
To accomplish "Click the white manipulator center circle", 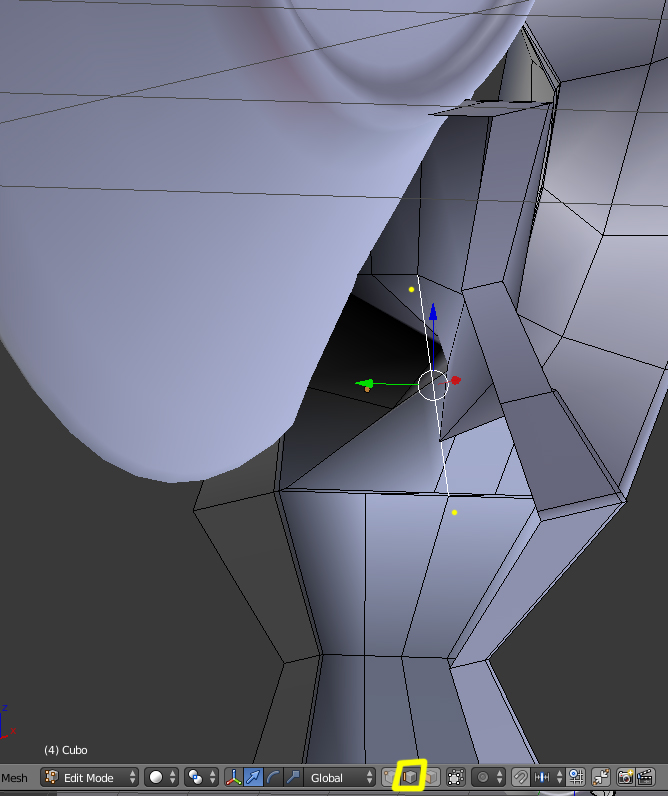I will pyautogui.click(x=433, y=385).
